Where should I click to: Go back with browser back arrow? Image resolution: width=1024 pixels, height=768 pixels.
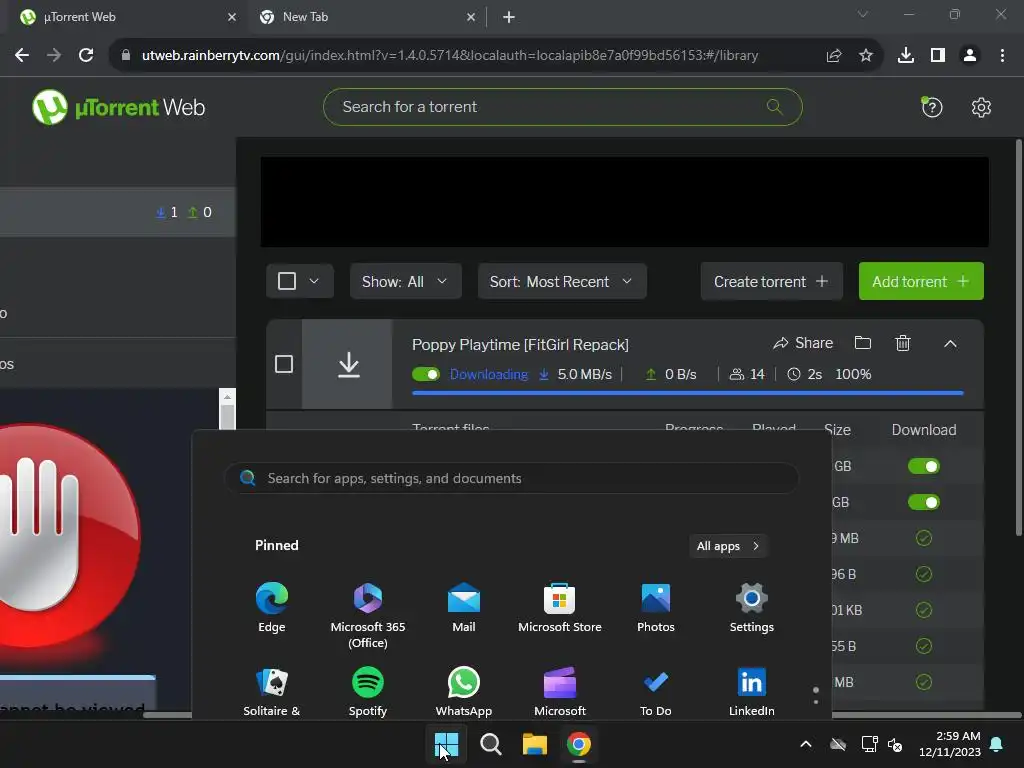point(22,56)
